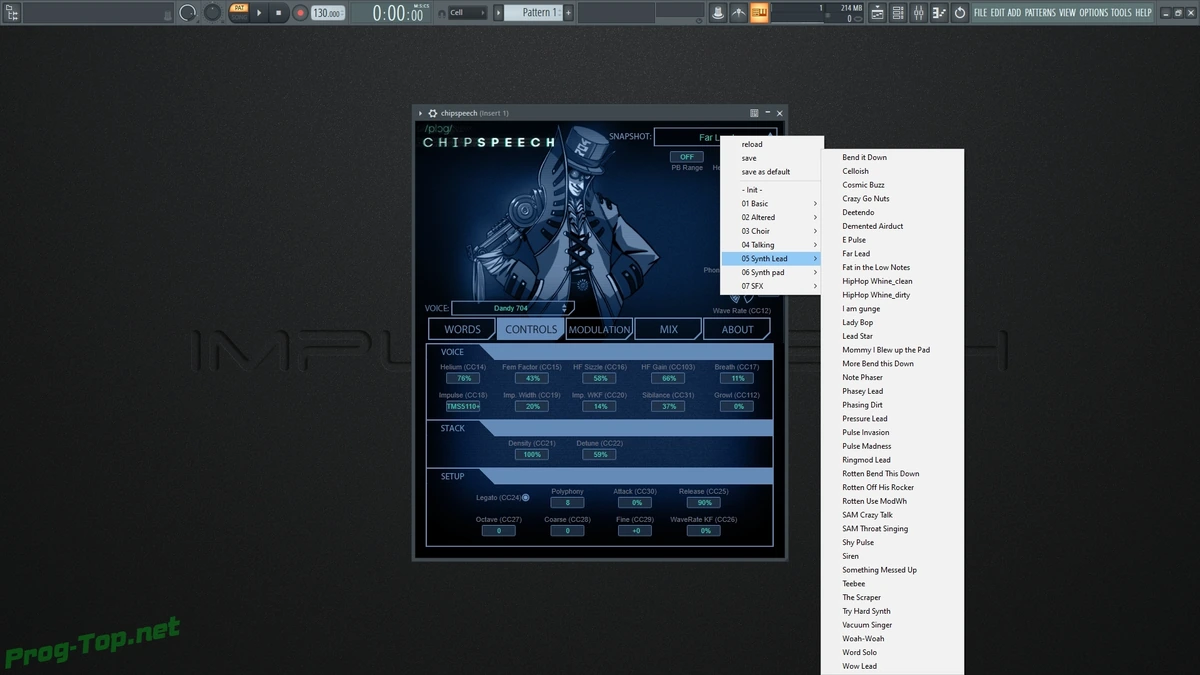Open the Mixer icon
Screen dimensions: 1200x675
point(918,13)
